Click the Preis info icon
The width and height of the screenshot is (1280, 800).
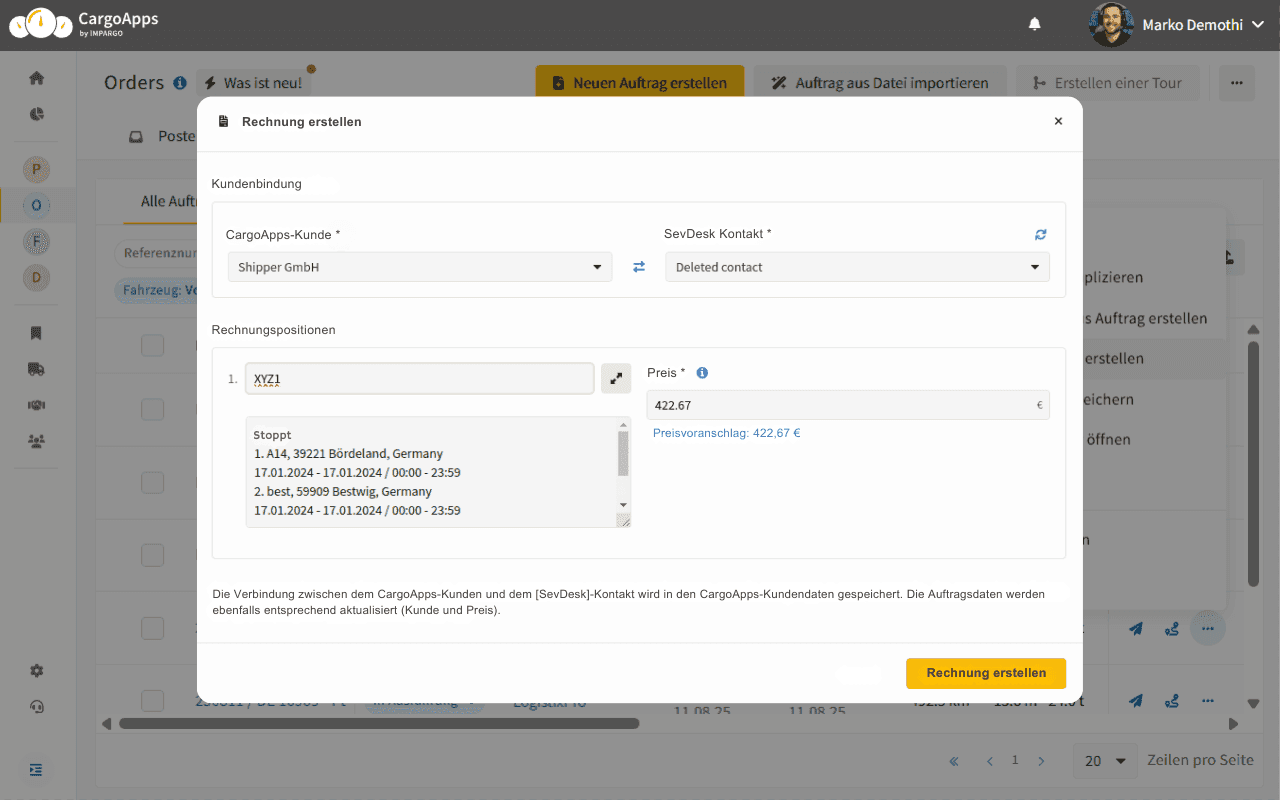click(702, 373)
